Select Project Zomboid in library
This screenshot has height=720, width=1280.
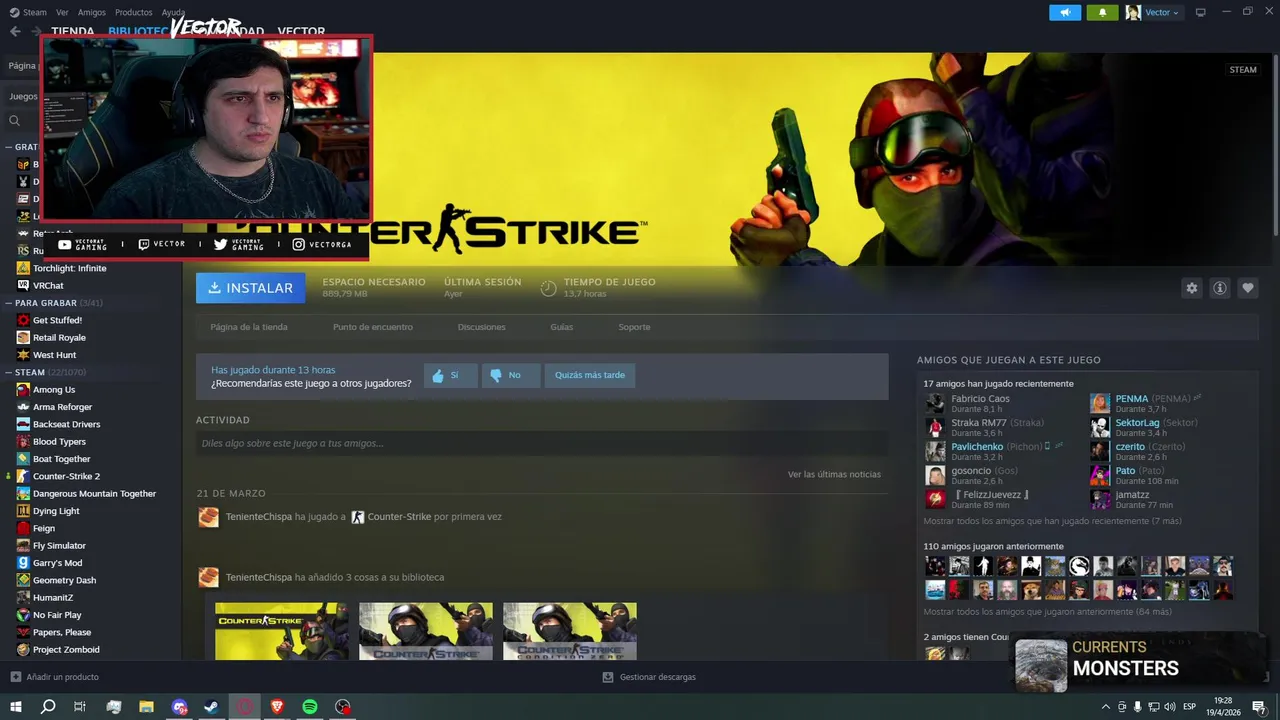pos(66,649)
